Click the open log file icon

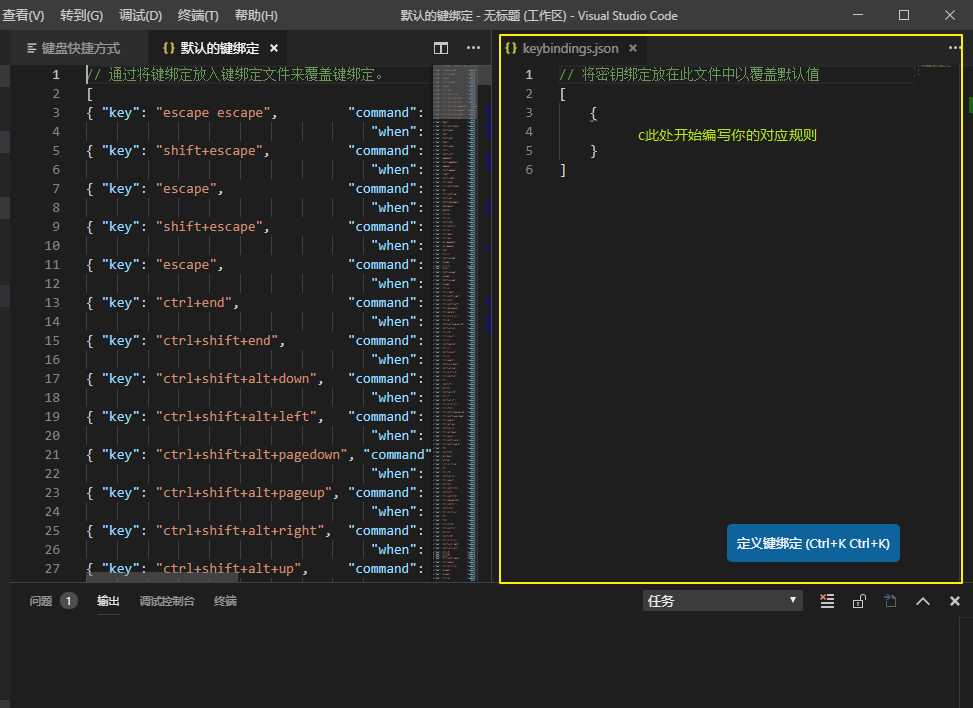point(890,601)
